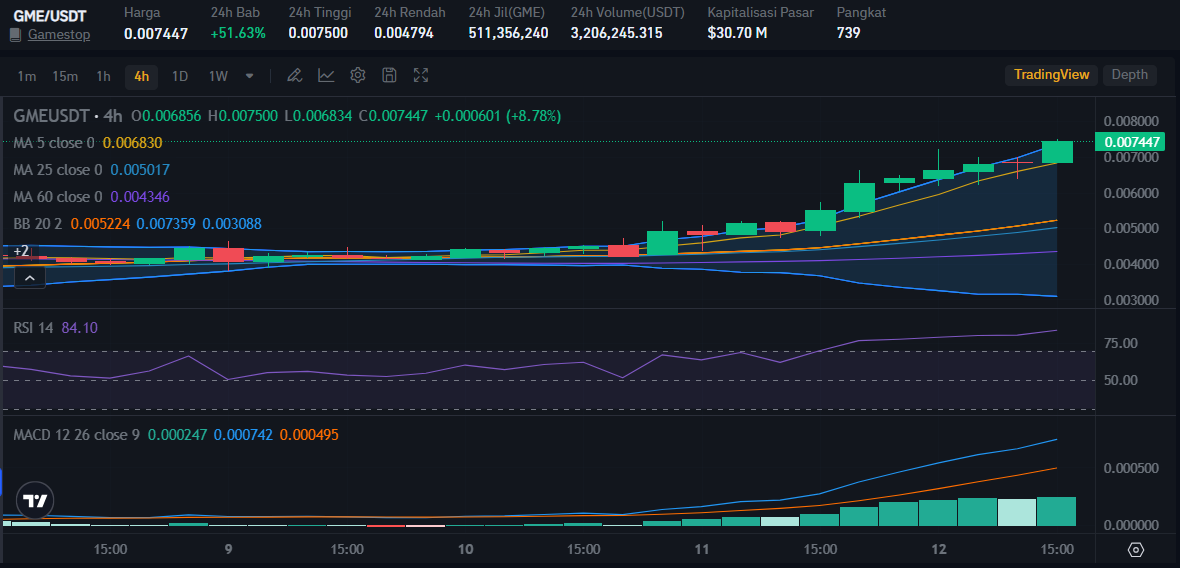Select the 1h timeframe
Viewport: 1180px width, 568px height.
coord(103,75)
